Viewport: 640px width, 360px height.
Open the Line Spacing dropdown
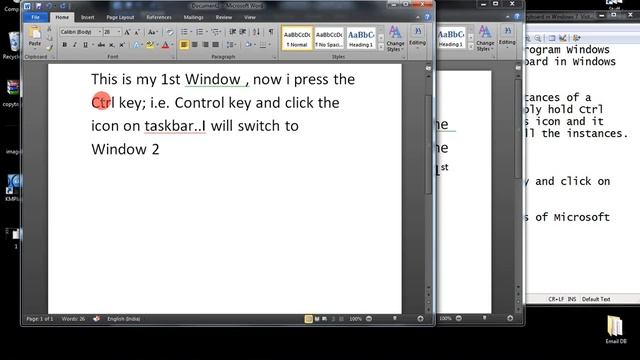pyautogui.click(x=231, y=45)
